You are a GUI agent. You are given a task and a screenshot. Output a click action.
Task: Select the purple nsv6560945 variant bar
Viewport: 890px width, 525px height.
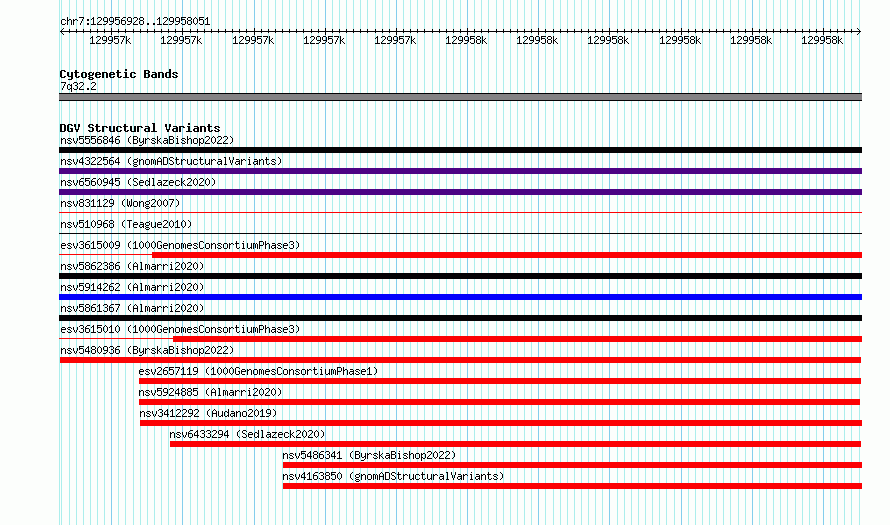(460, 192)
